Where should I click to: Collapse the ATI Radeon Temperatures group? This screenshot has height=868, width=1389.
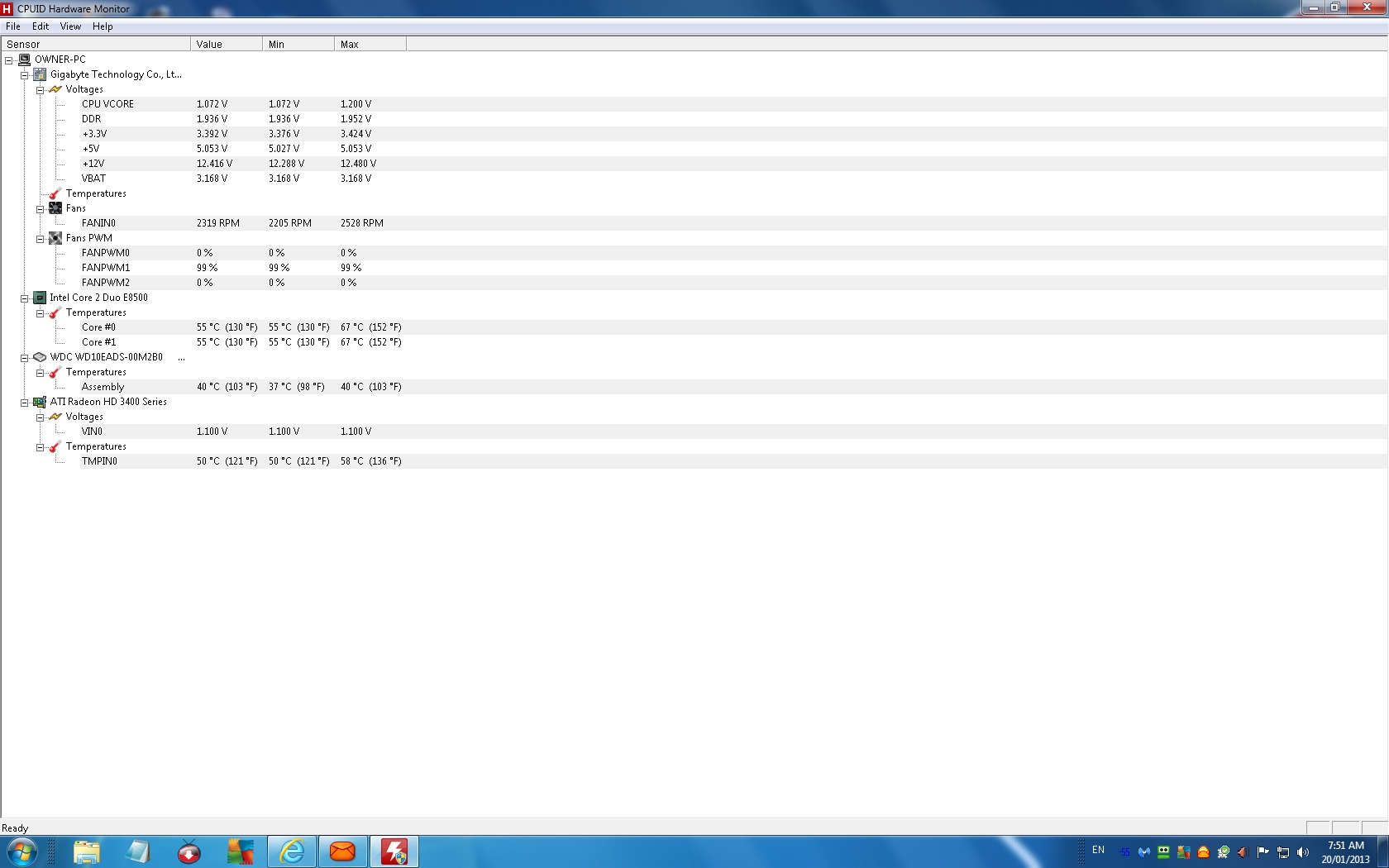point(41,447)
